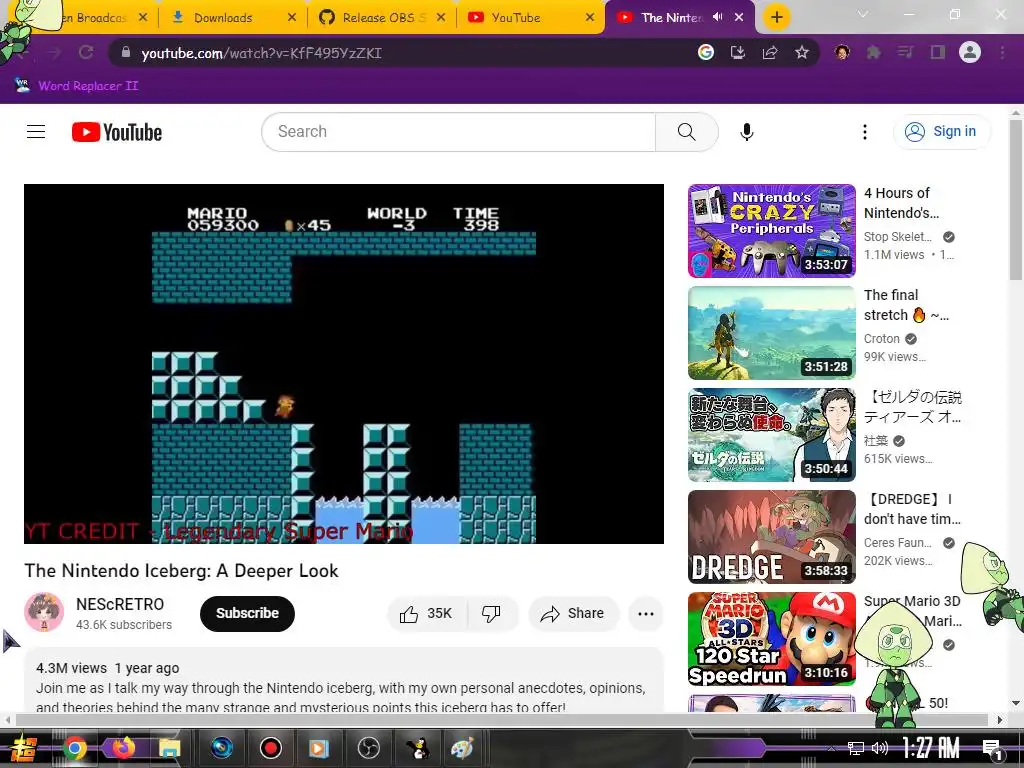Open NEScRETRO channel name link
The width and height of the screenshot is (1024, 768).
pyautogui.click(x=120, y=604)
